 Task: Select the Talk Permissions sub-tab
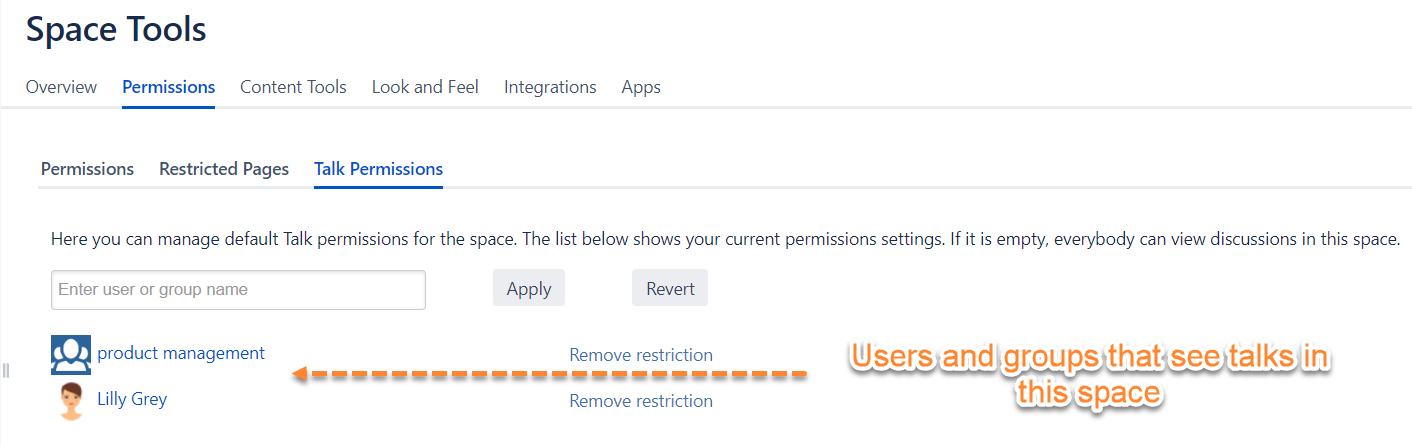(378, 169)
